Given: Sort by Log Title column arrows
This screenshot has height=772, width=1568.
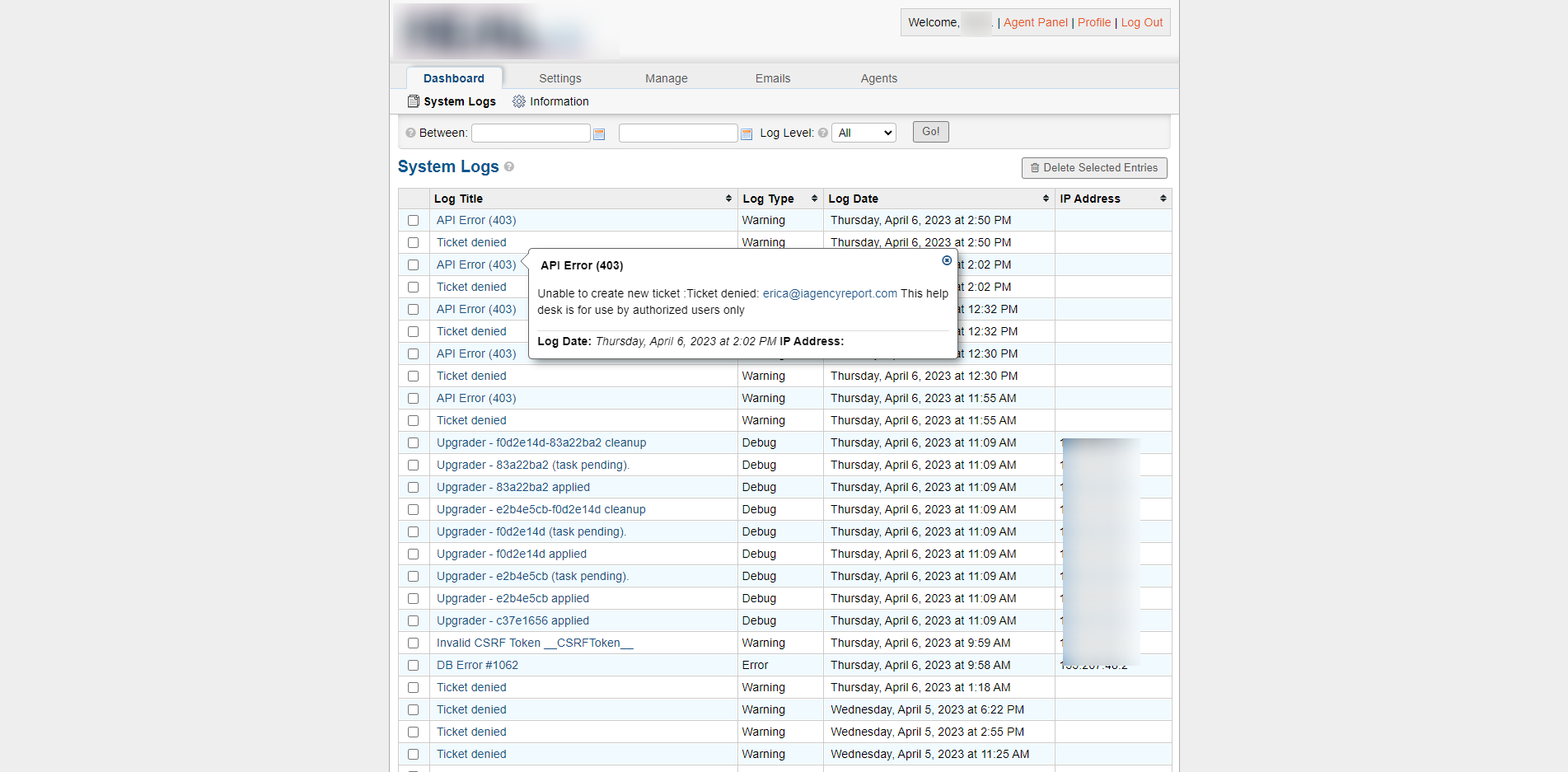Looking at the screenshot, I should (728, 199).
